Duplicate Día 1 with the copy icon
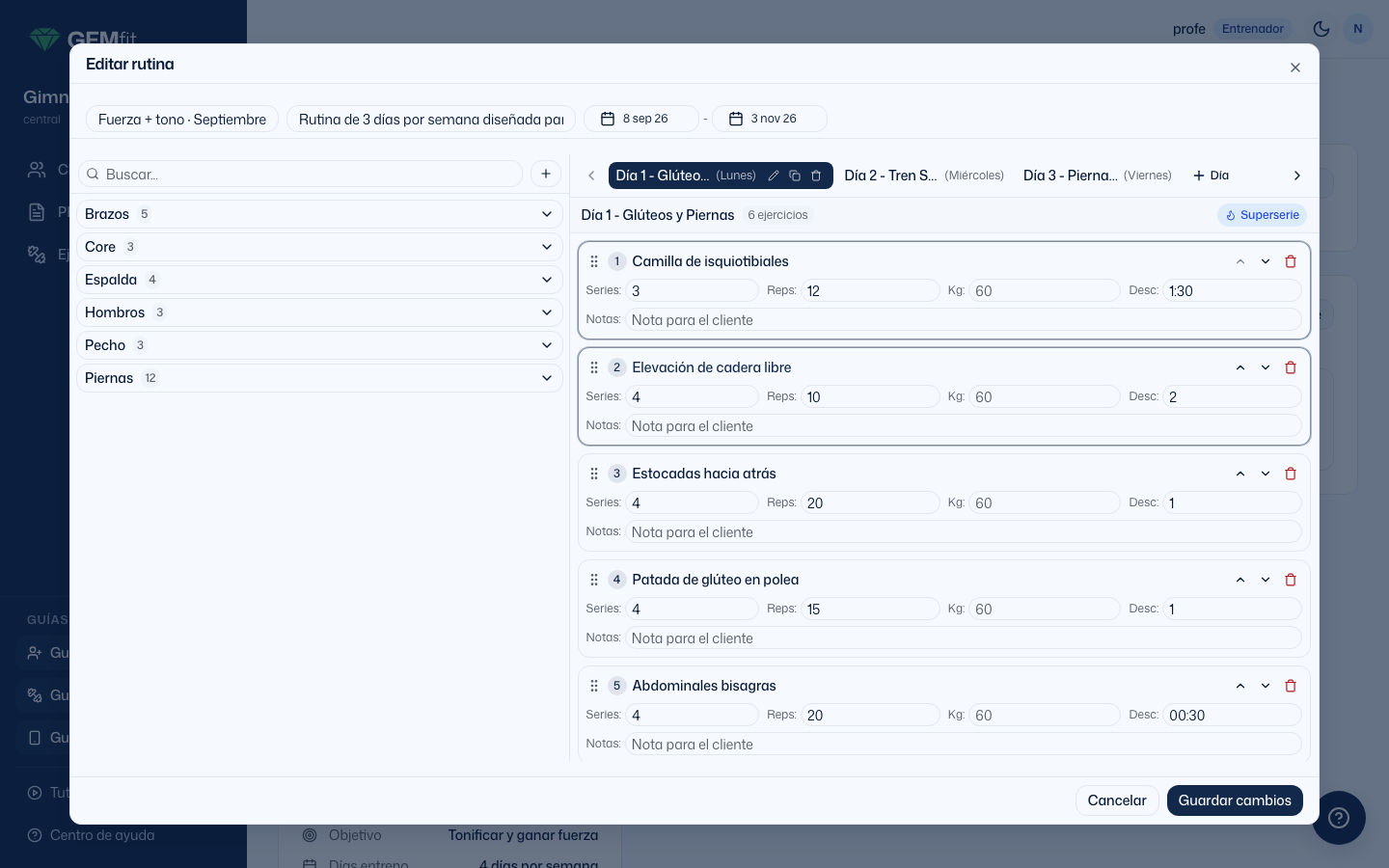Screen dimensions: 1389x868 [795, 176]
